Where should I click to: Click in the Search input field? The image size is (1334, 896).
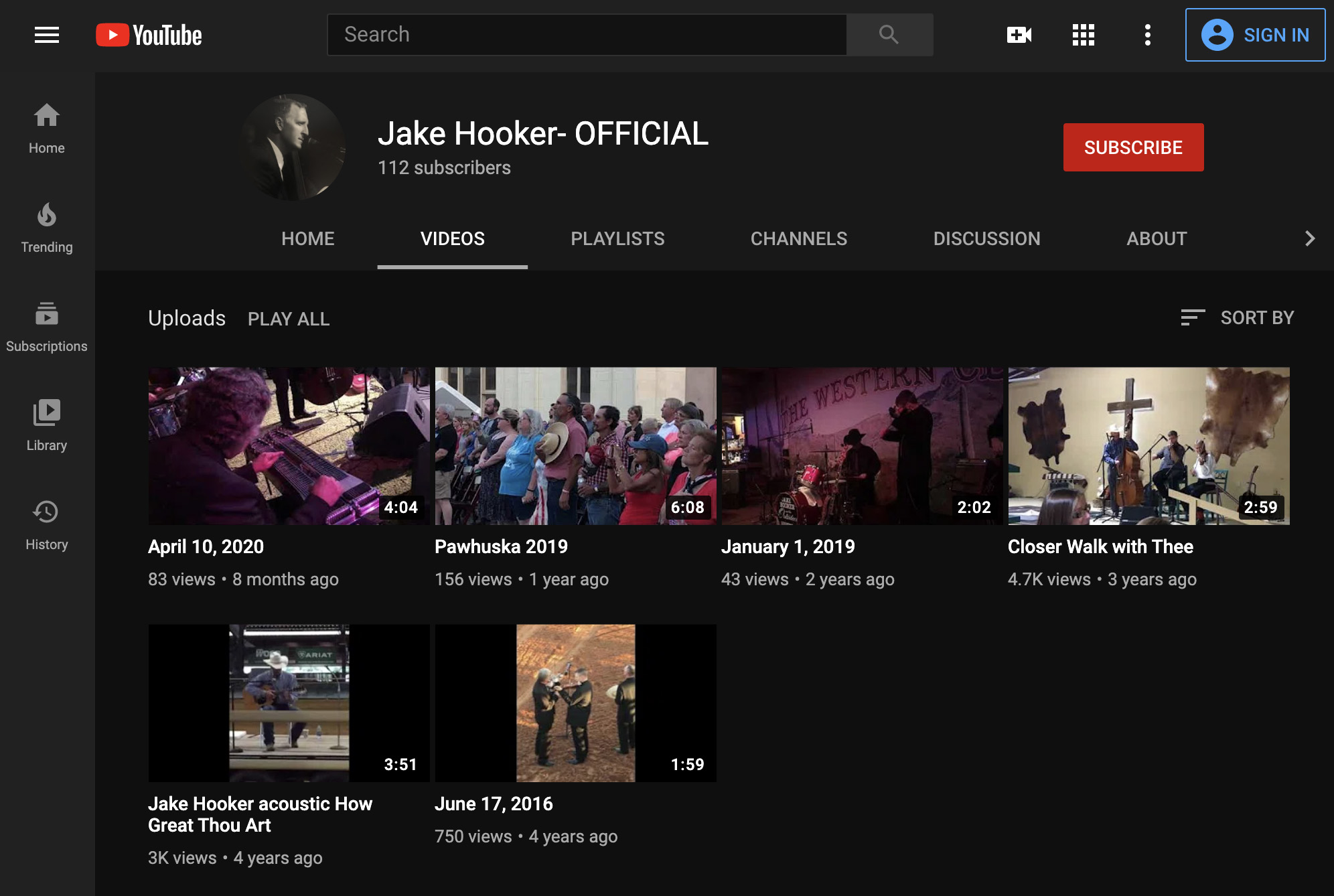tap(587, 35)
